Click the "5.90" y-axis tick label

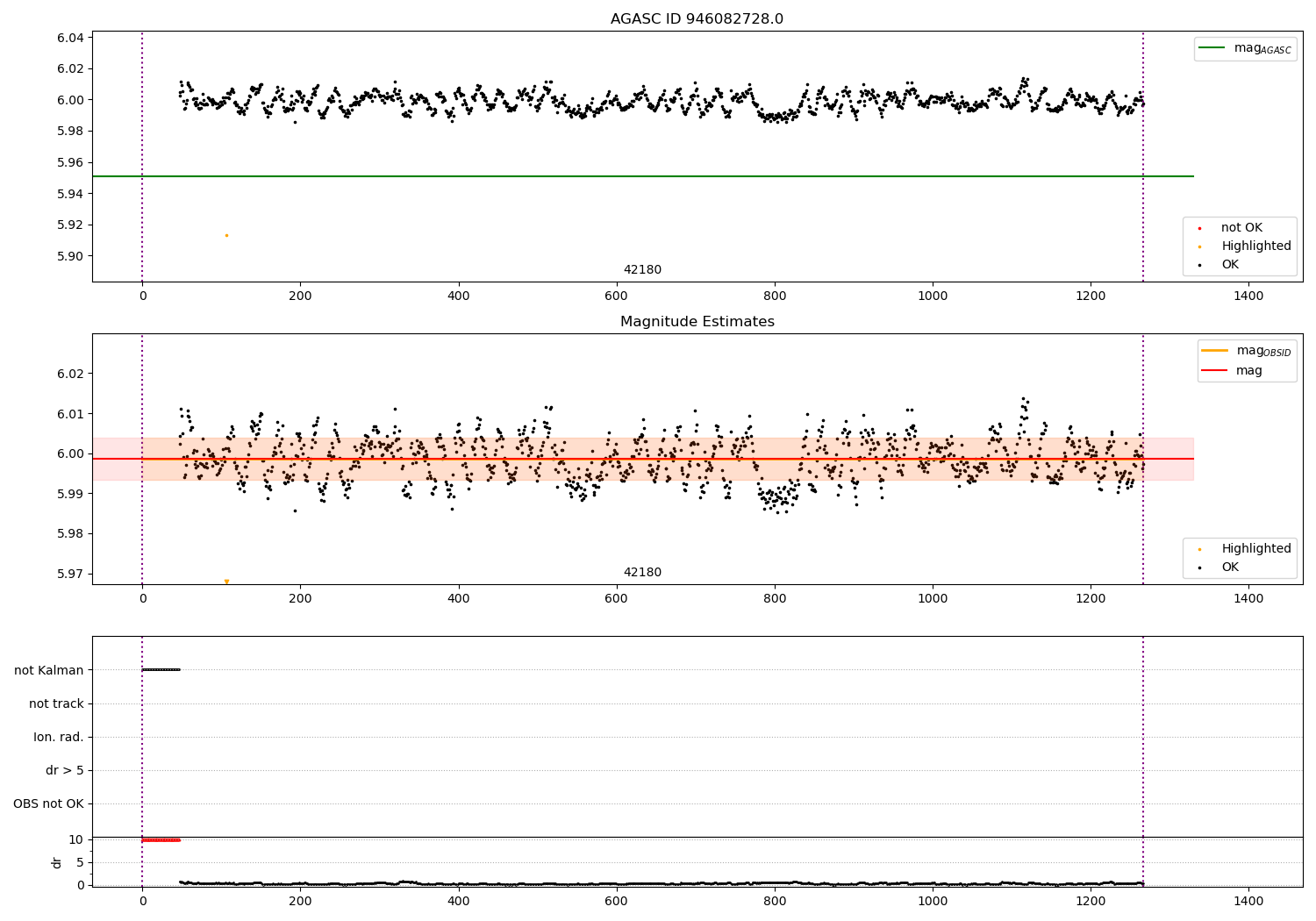[70, 256]
